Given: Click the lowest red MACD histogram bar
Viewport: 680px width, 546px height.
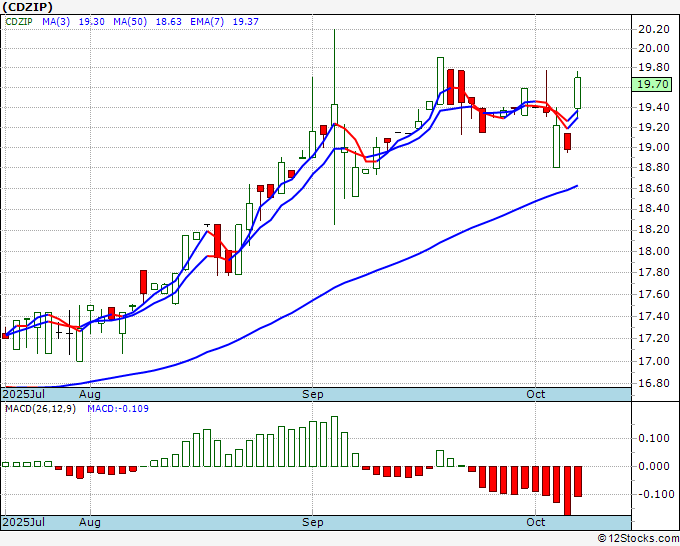Looking at the screenshot, I should pyautogui.click(x=567, y=490).
